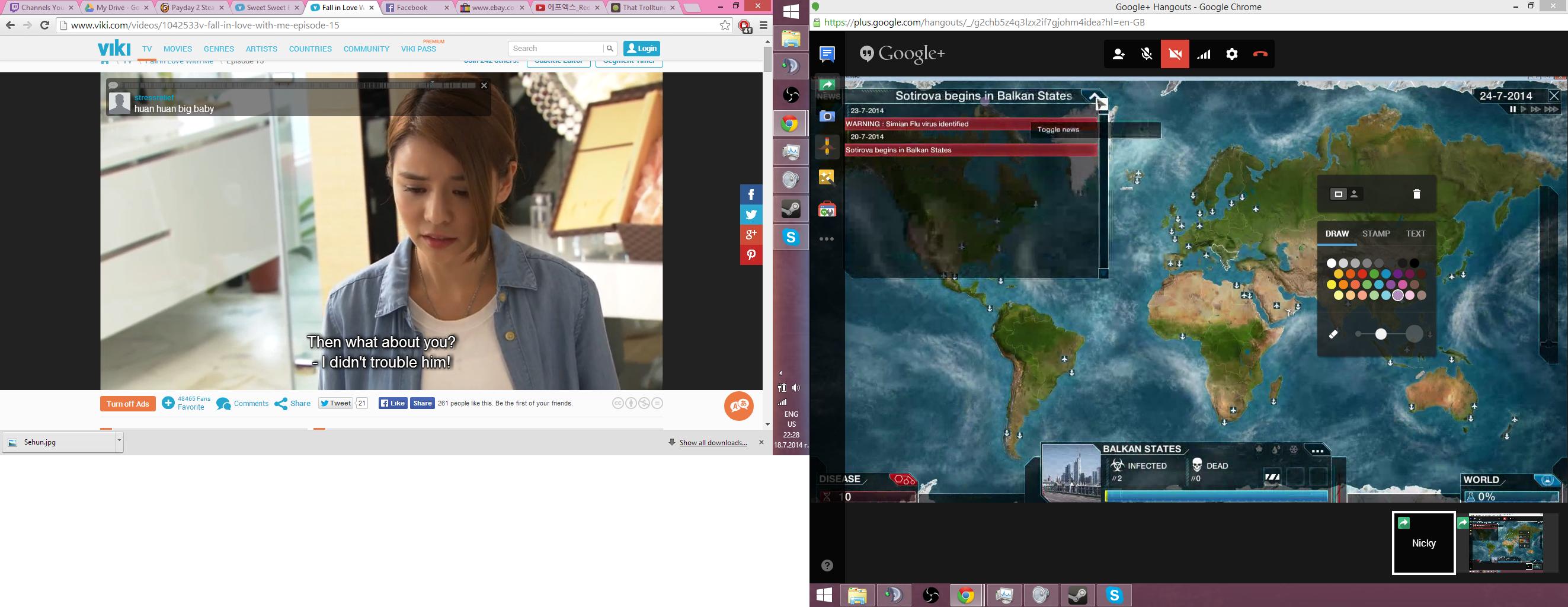The image size is (1568, 607).
Task: Open the Capture camera app in Hangouts sidebar
Action: (x=827, y=116)
